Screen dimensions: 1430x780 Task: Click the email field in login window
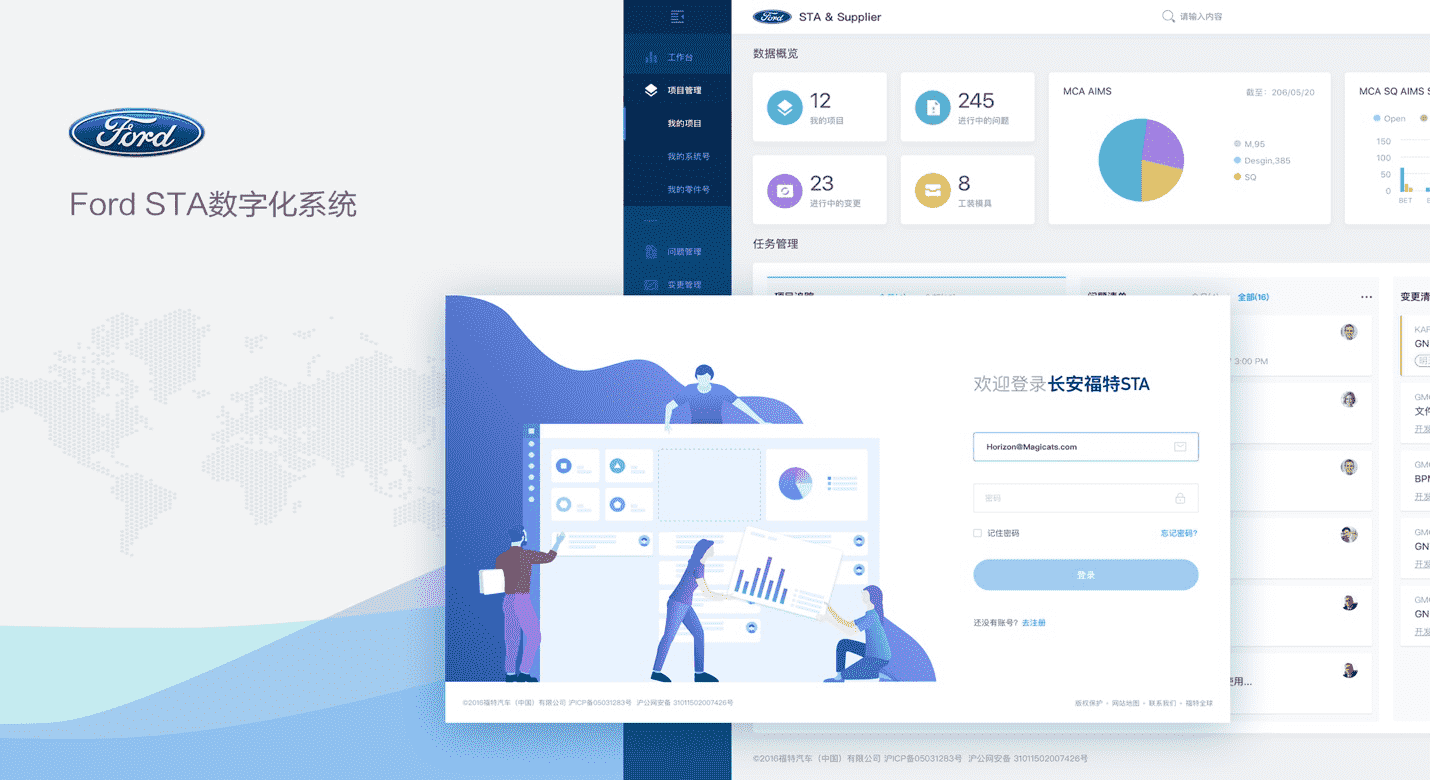[1085, 447]
